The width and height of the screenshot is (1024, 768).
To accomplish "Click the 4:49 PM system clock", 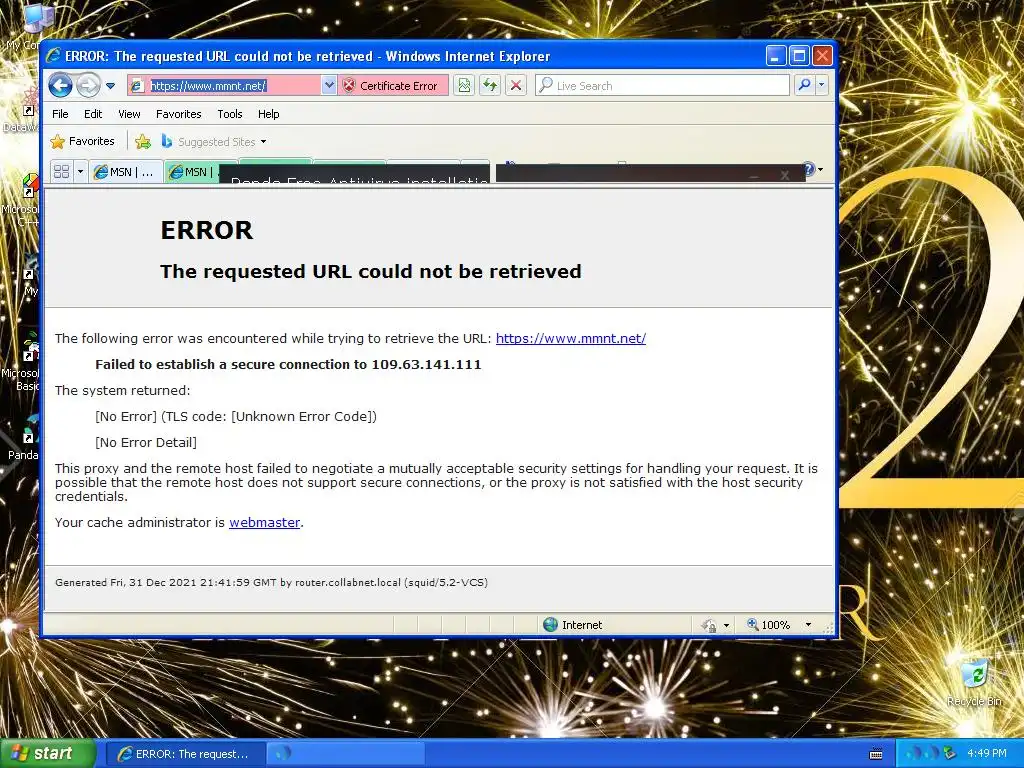I will pos(987,754).
